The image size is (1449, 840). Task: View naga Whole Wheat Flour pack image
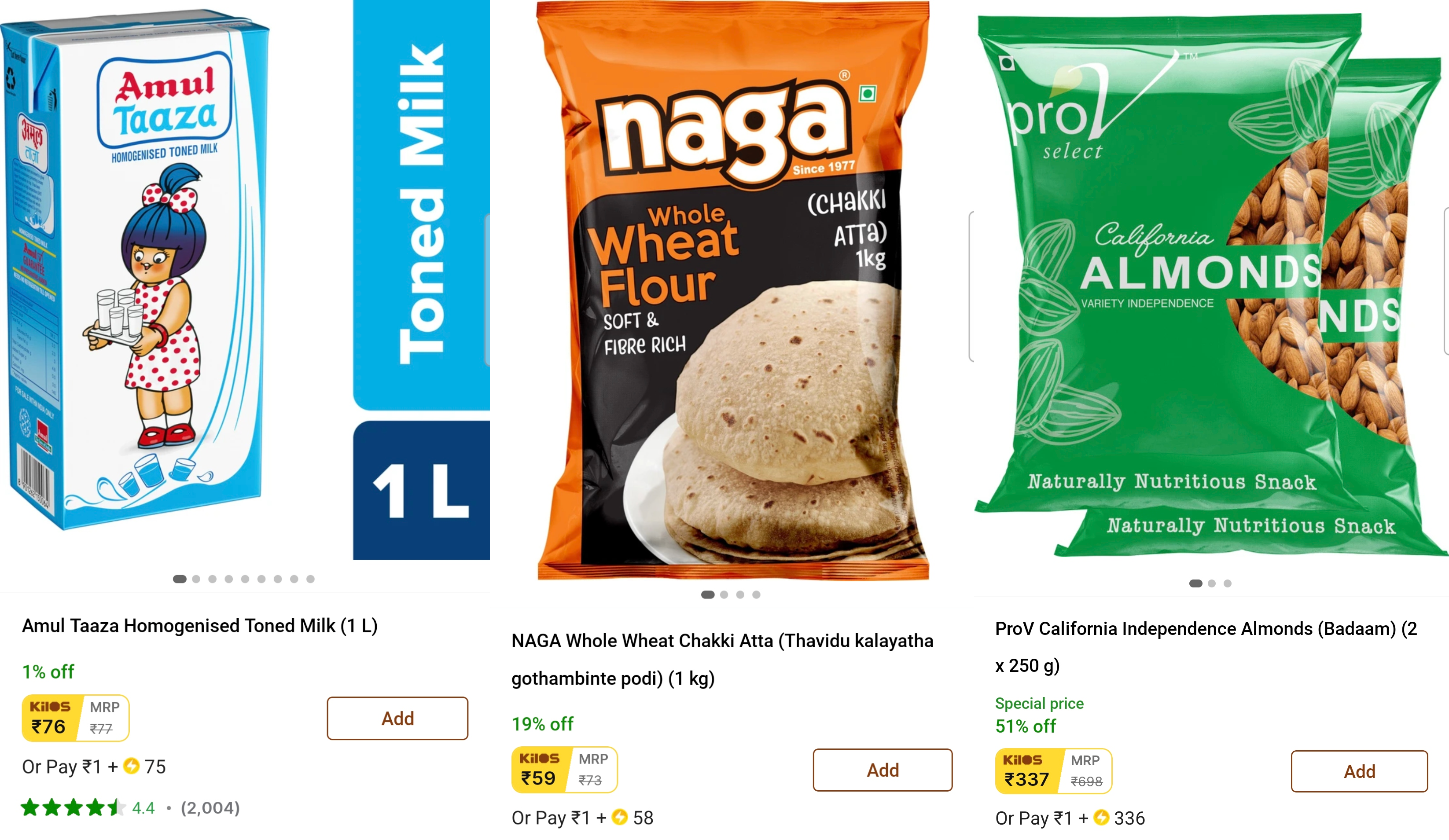[x=732, y=290]
